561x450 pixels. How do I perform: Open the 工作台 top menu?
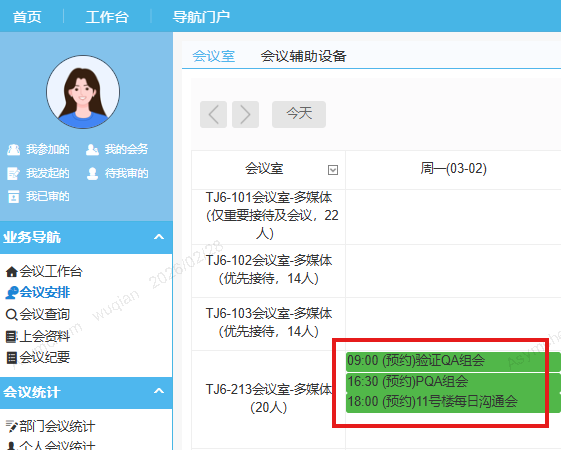[x=107, y=16]
